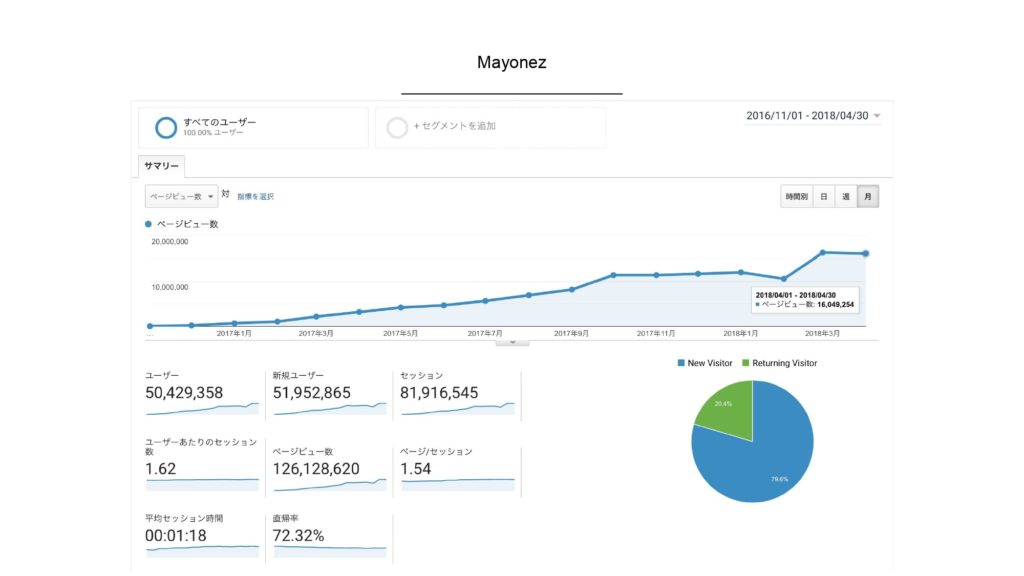The image size is (1024, 576).
Task: Click the すべてのユーザー segment circle icon
Action: coord(166,128)
